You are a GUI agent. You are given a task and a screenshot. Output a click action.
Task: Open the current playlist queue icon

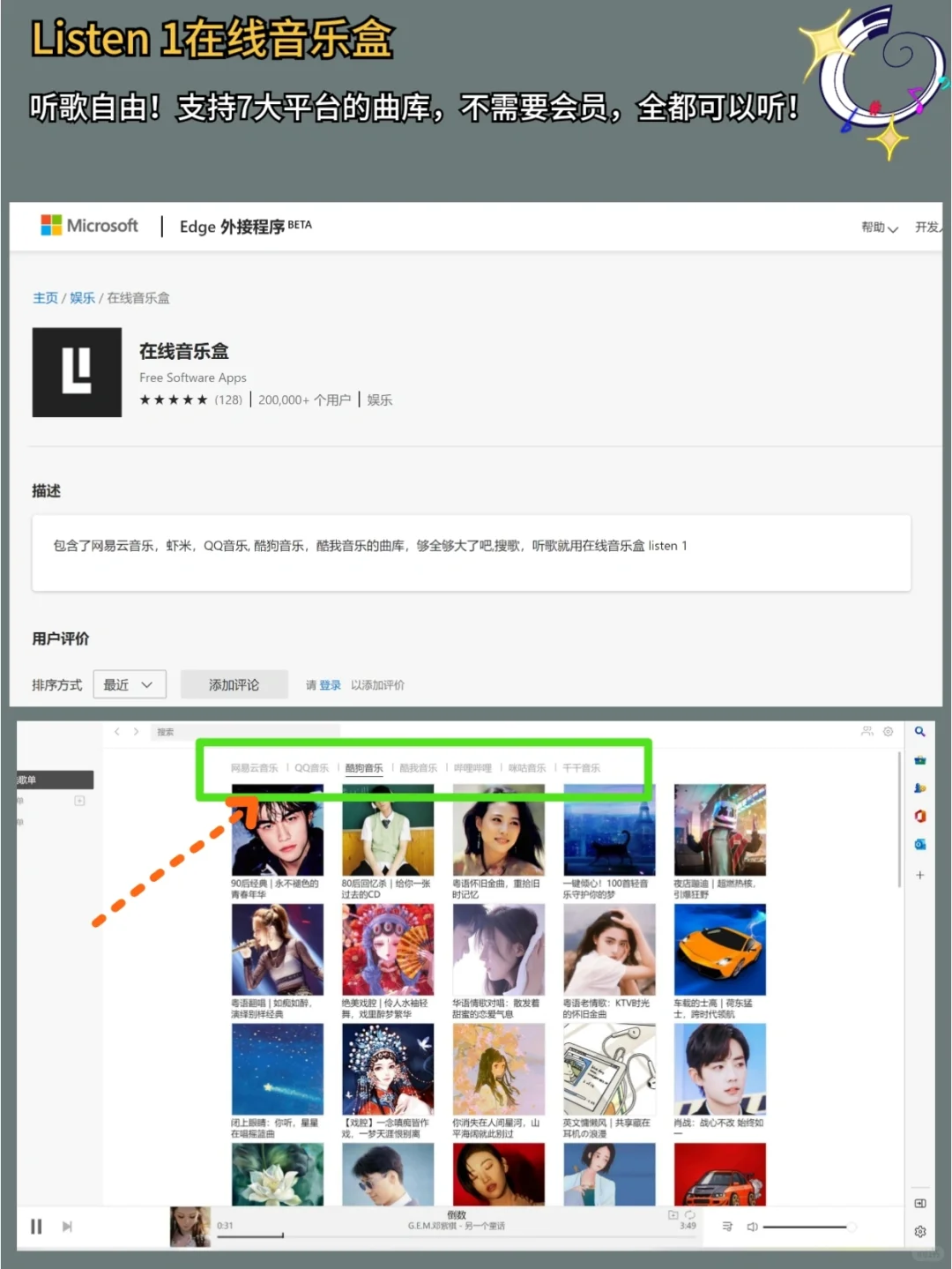point(727,1227)
